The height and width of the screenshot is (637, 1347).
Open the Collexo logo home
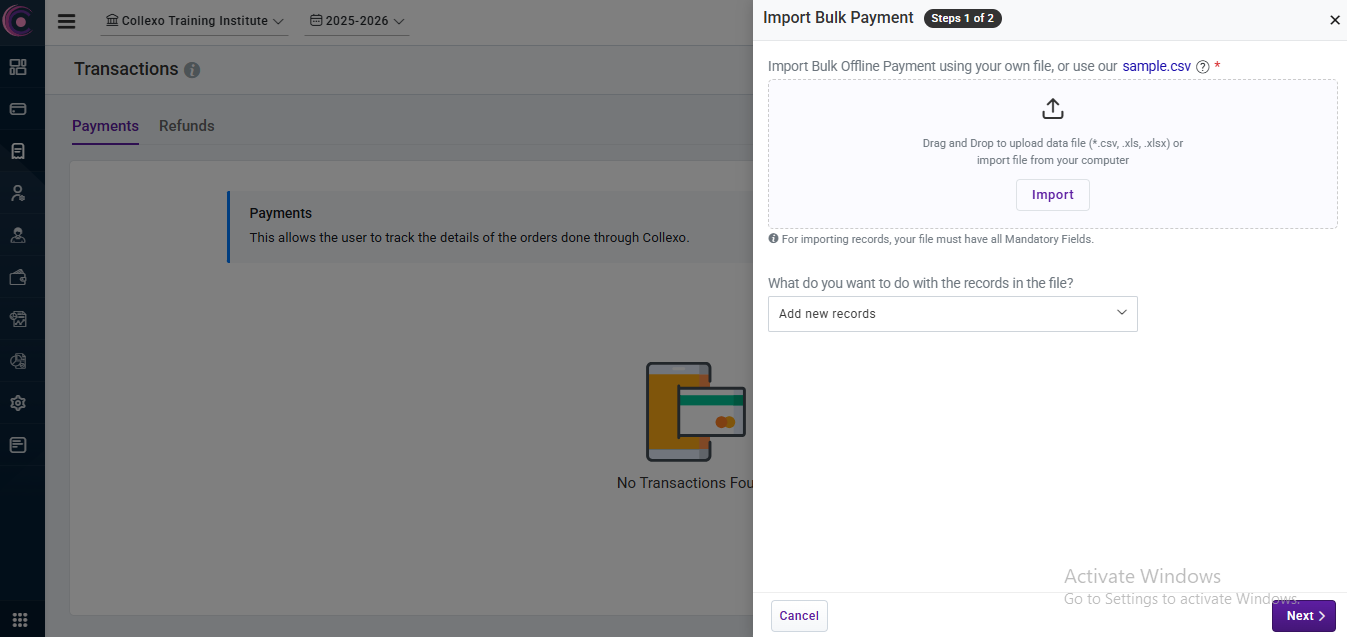click(x=19, y=20)
